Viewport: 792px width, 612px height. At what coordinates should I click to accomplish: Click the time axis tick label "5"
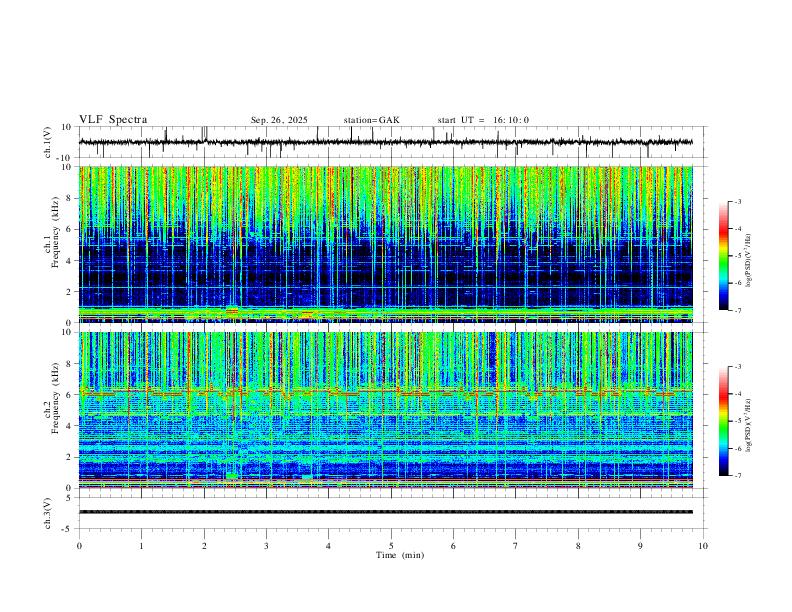[391, 546]
